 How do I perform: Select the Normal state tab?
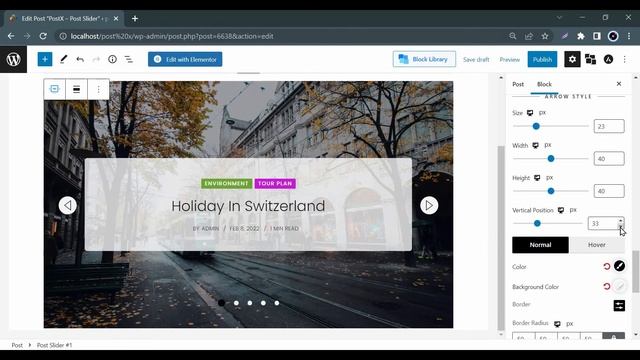point(540,245)
